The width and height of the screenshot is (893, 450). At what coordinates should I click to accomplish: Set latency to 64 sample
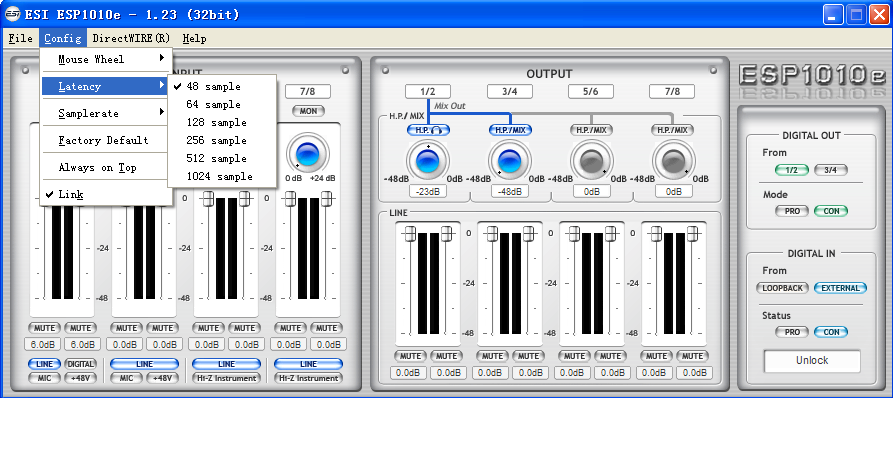222,105
